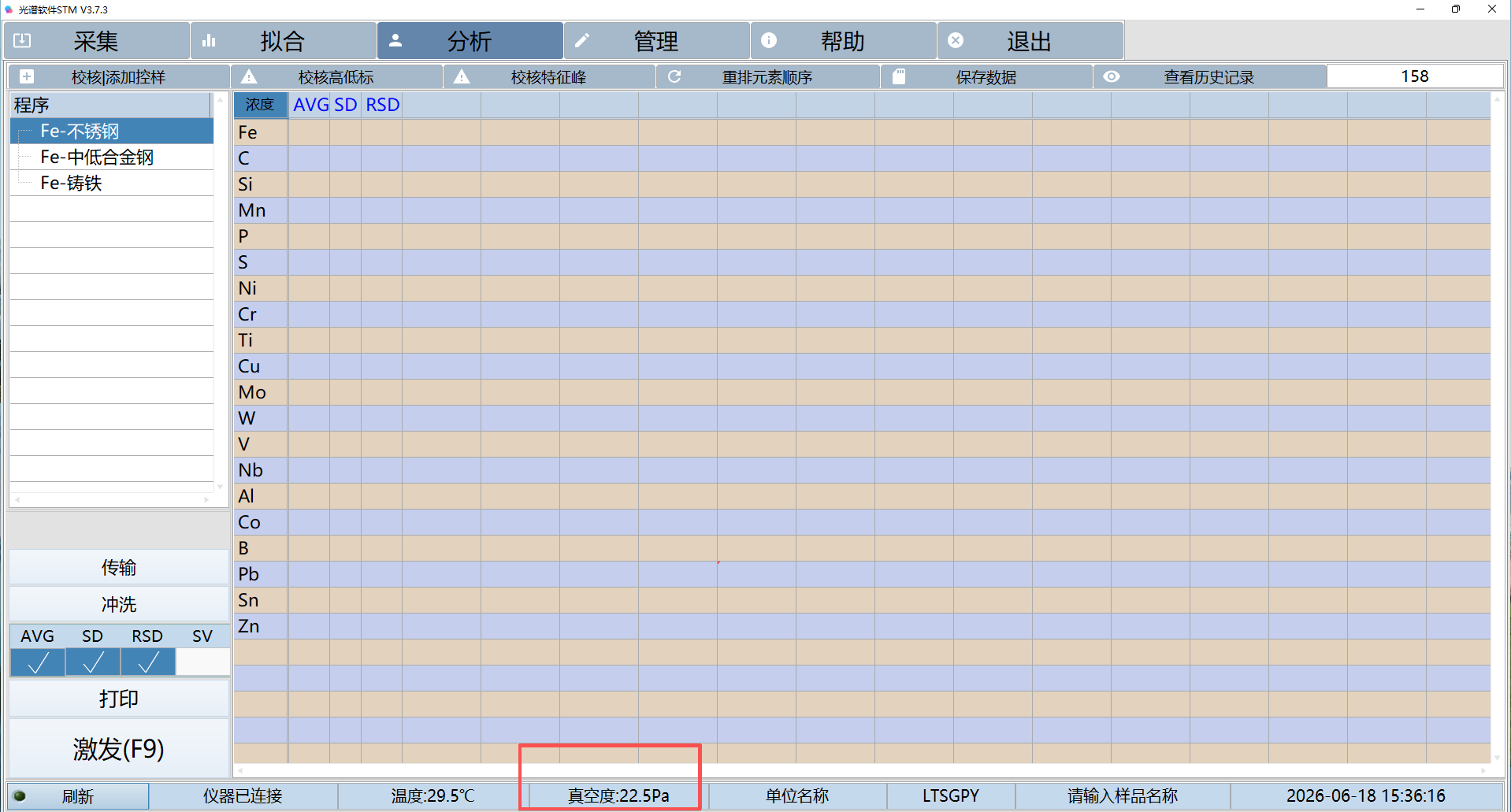The height and width of the screenshot is (812, 1511).
Task: Click the 真空度:22.5Pa status entry
Action: [x=618, y=796]
